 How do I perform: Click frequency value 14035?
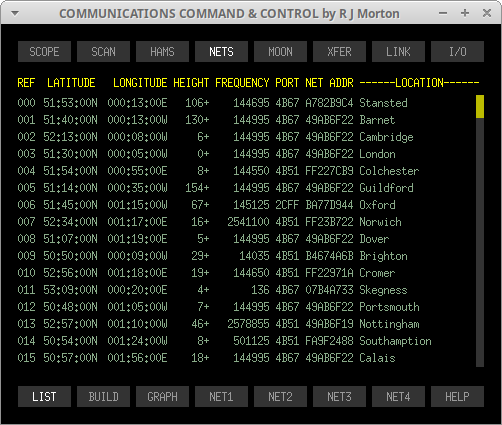[254, 256]
